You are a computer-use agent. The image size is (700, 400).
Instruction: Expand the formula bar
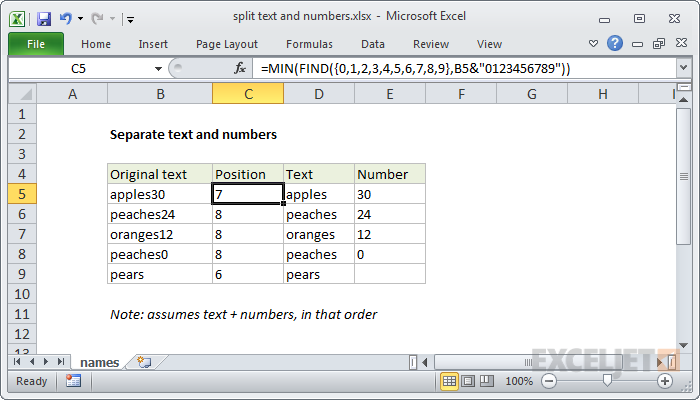pos(683,68)
